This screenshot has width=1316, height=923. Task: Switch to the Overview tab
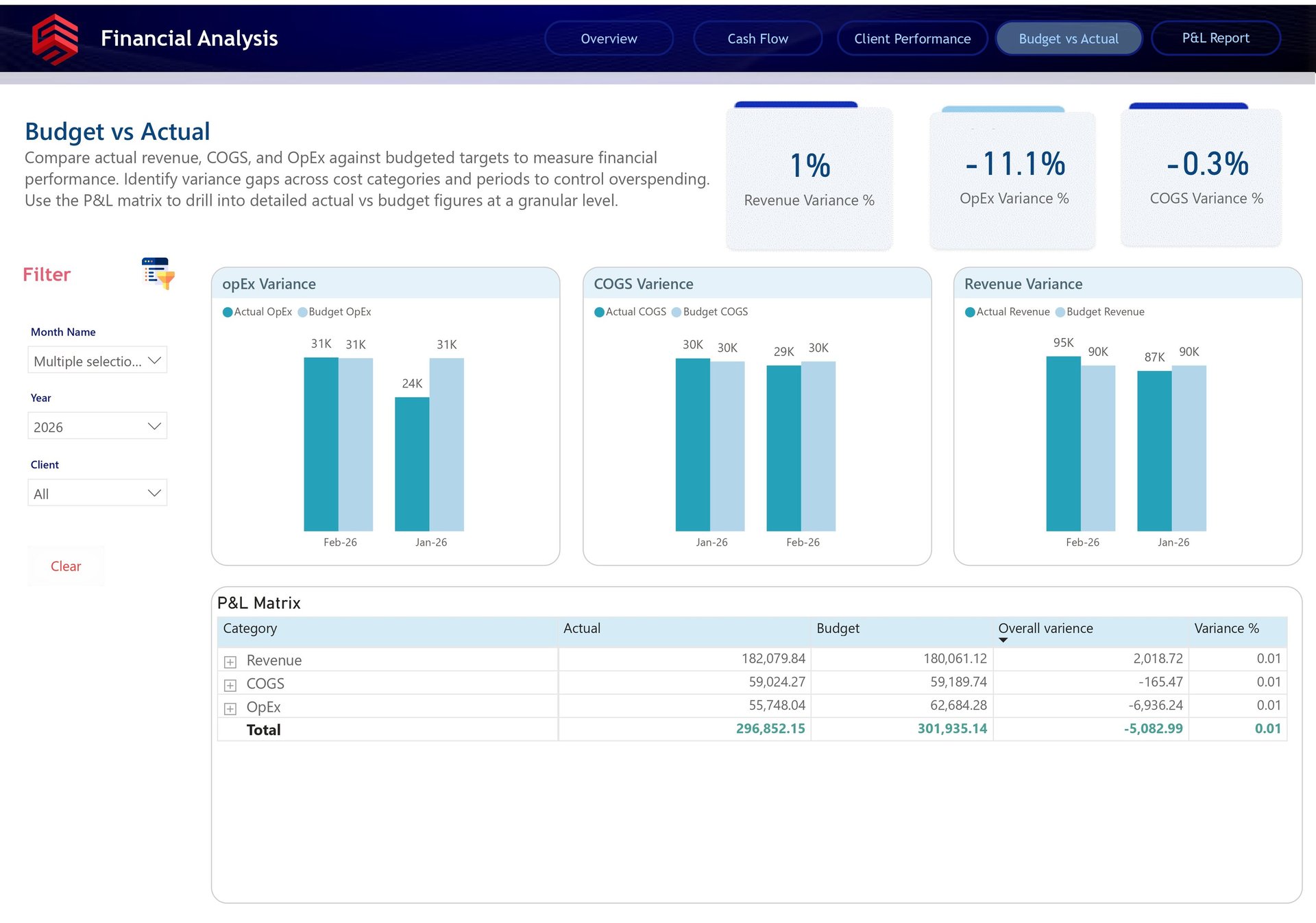click(x=609, y=38)
